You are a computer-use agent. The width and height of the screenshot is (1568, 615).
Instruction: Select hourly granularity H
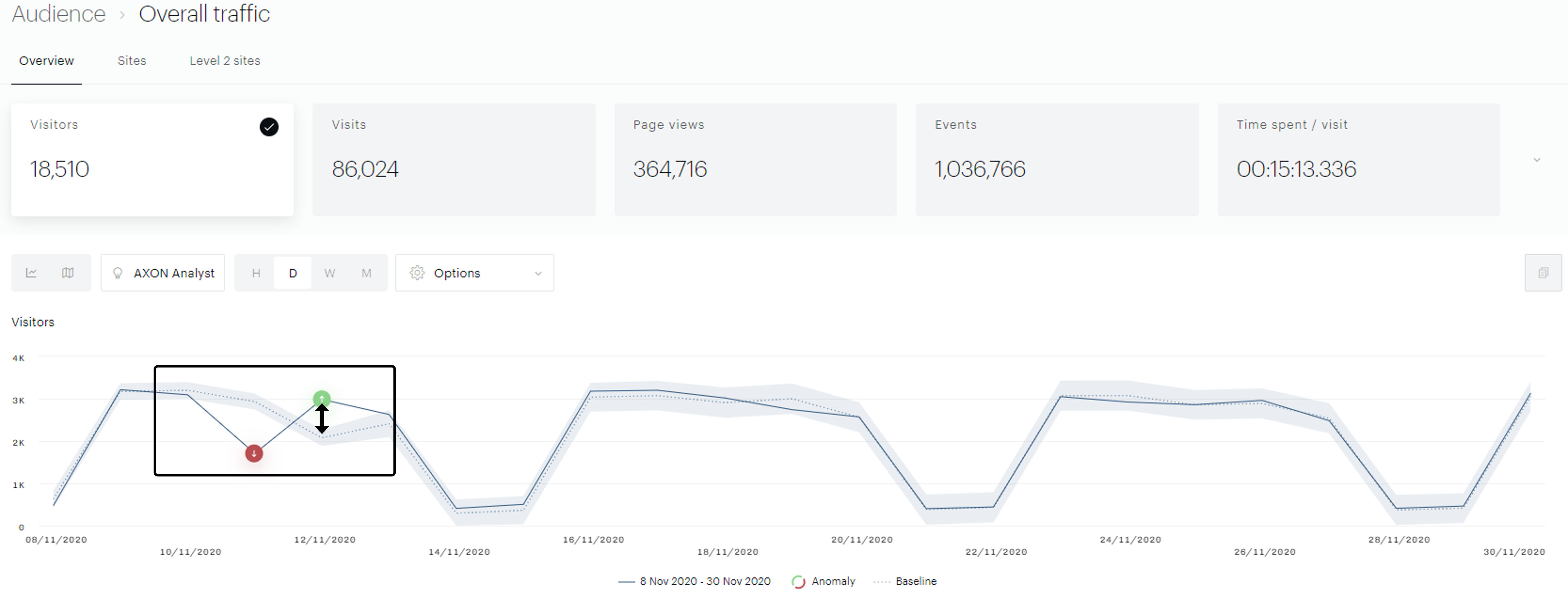pyautogui.click(x=256, y=273)
